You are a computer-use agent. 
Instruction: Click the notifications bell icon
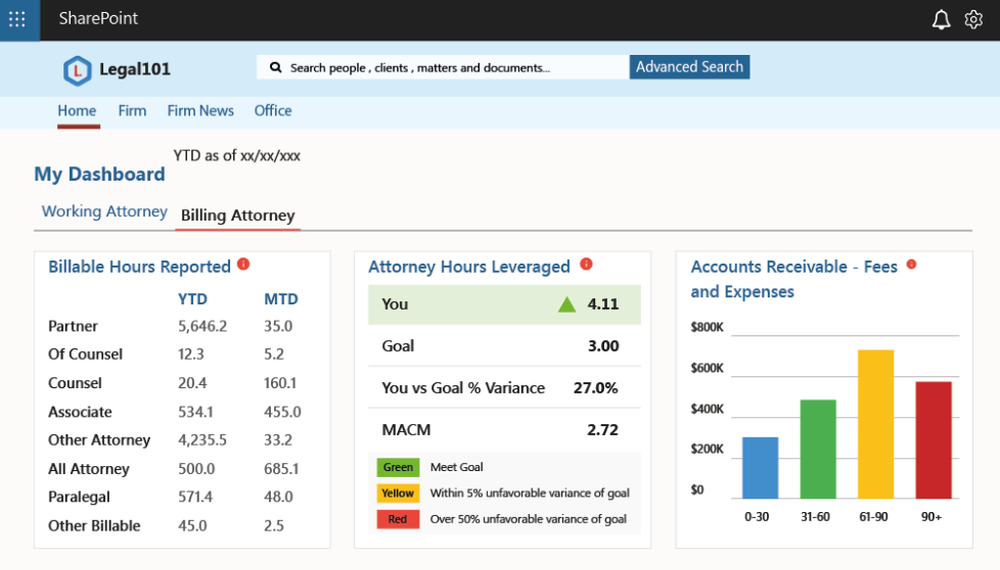(x=941, y=20)
